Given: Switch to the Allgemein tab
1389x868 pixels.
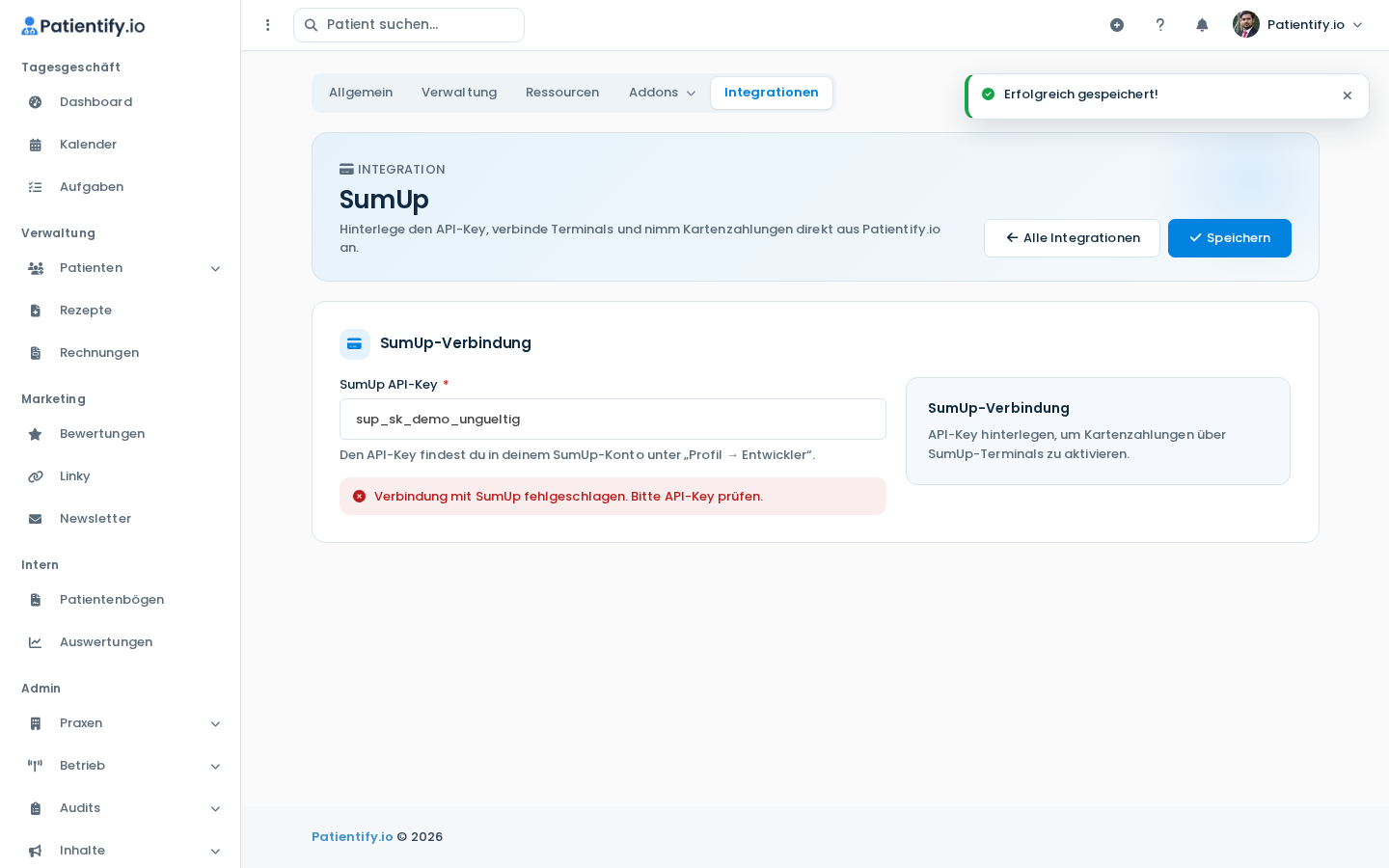Looking at the screenshot, I should click(361, 93).
